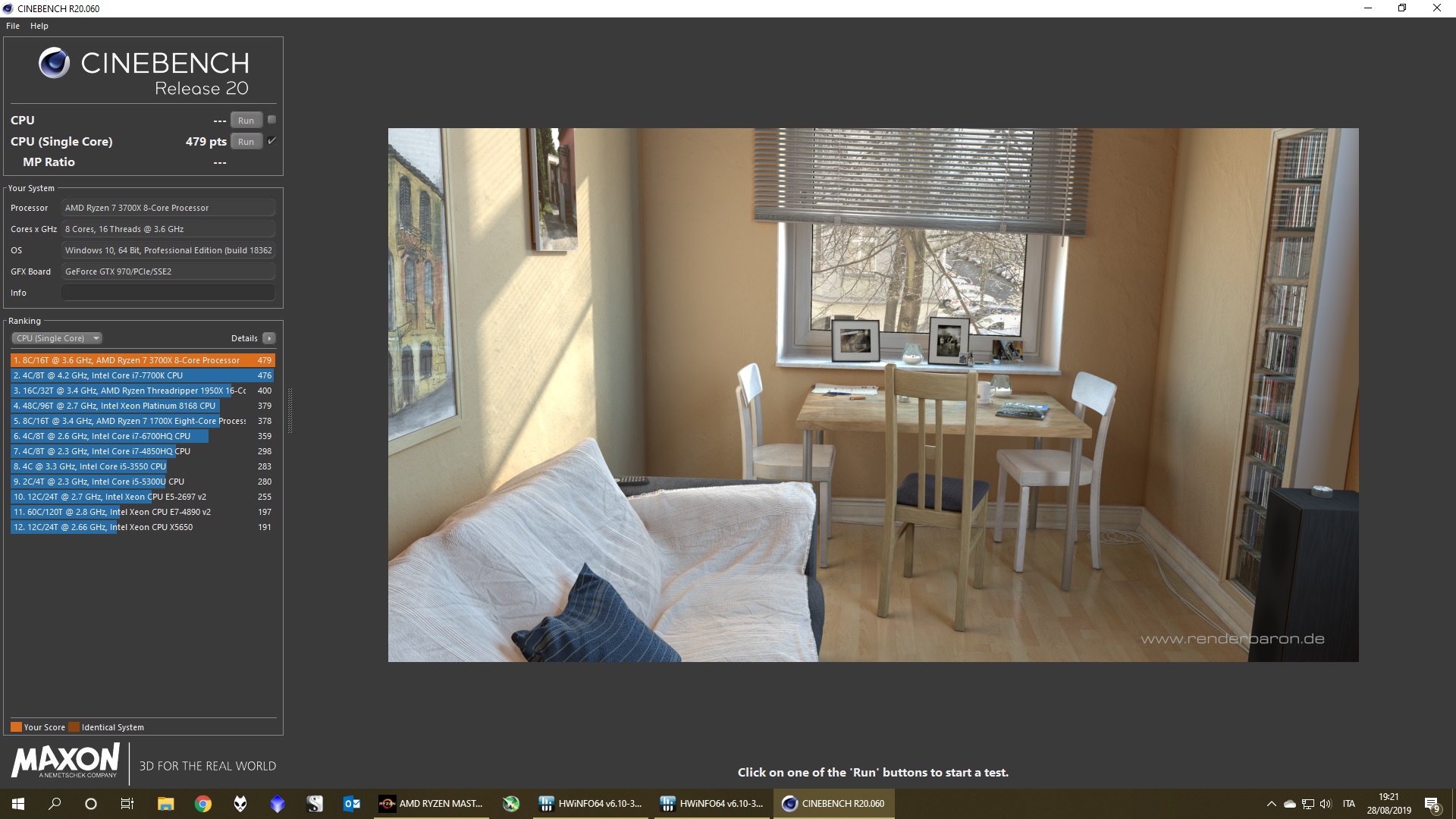Open the Help menu
This screenshot has width=1456, height=819.
coord(39,26)
